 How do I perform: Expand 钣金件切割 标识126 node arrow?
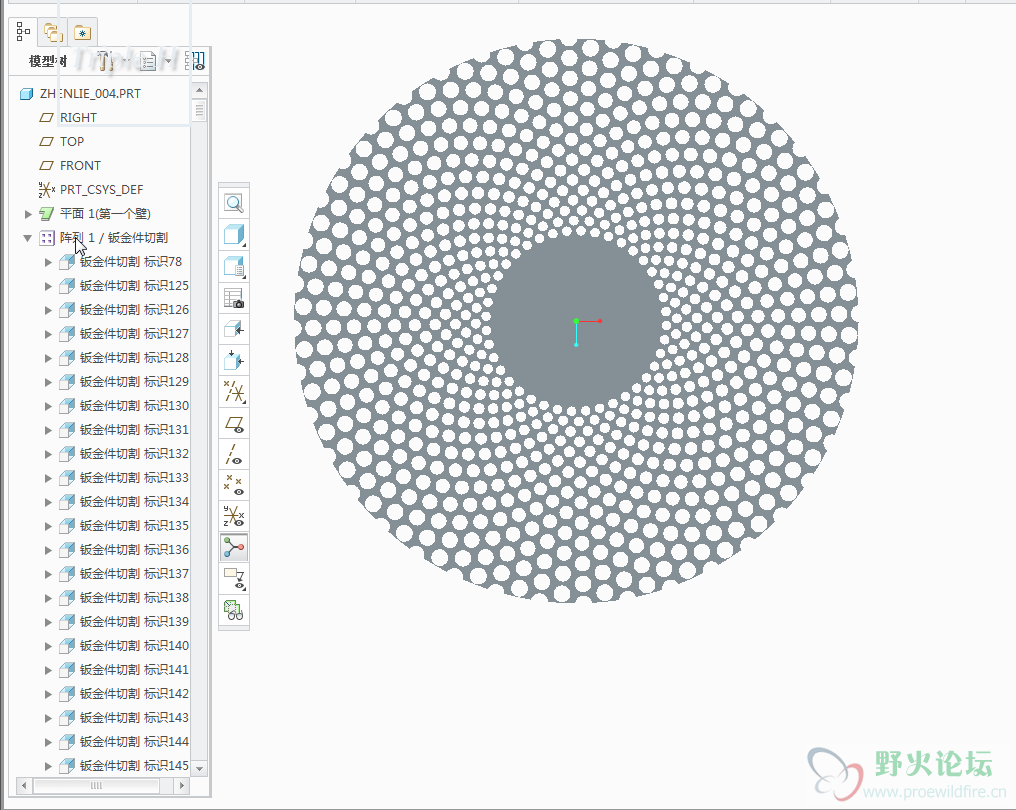[x=48, y=310]
